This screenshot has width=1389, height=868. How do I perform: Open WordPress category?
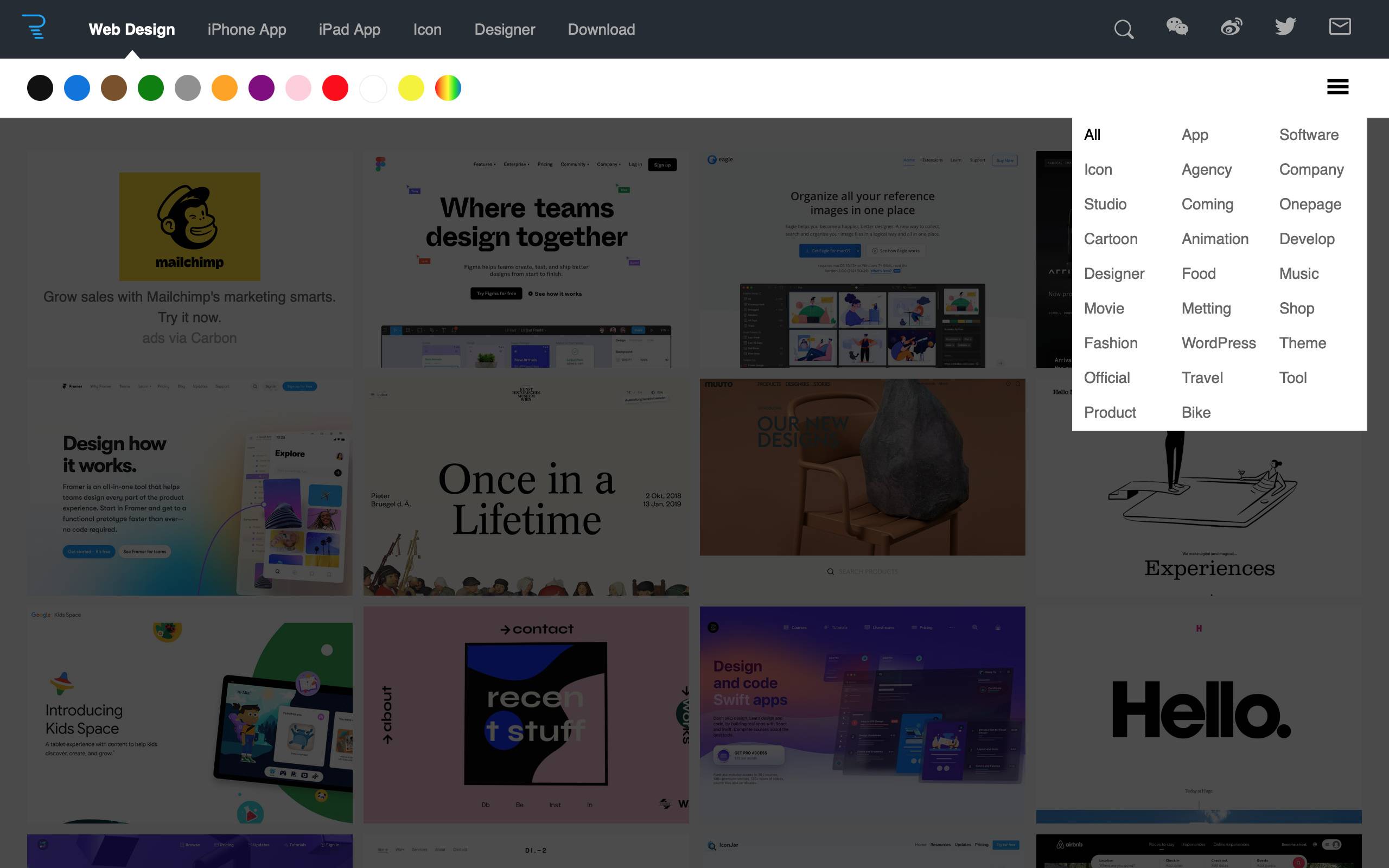coord(1219,343)
